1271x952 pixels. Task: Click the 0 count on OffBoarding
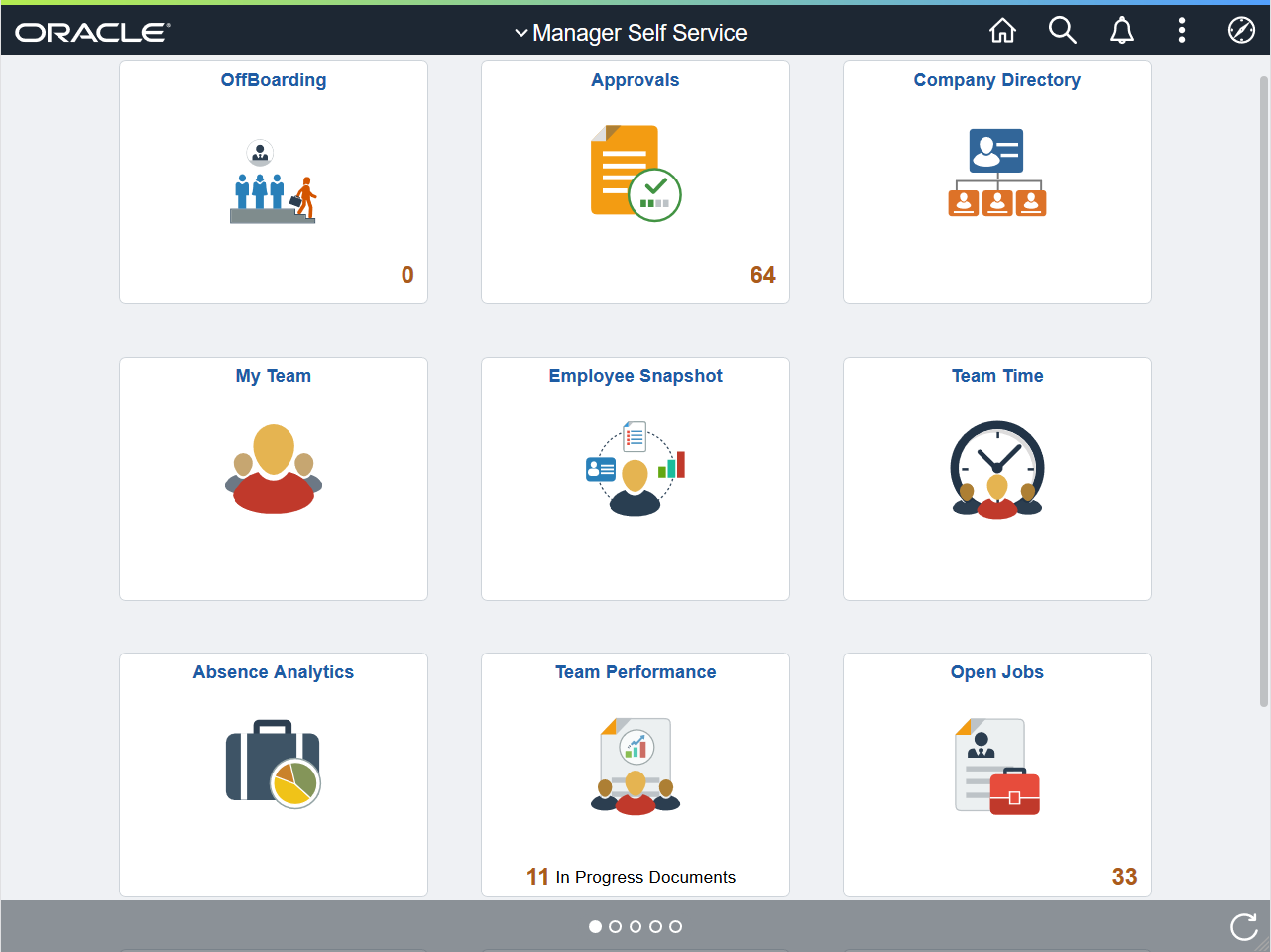(407, 275)
